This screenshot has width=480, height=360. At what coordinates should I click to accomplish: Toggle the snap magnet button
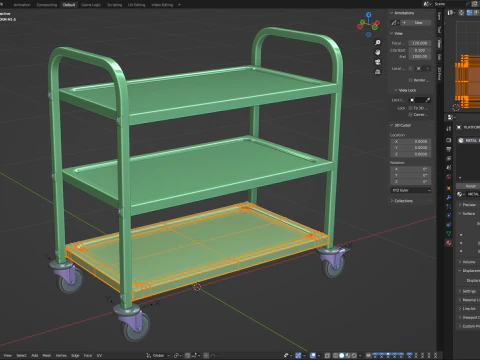point(188,355)
